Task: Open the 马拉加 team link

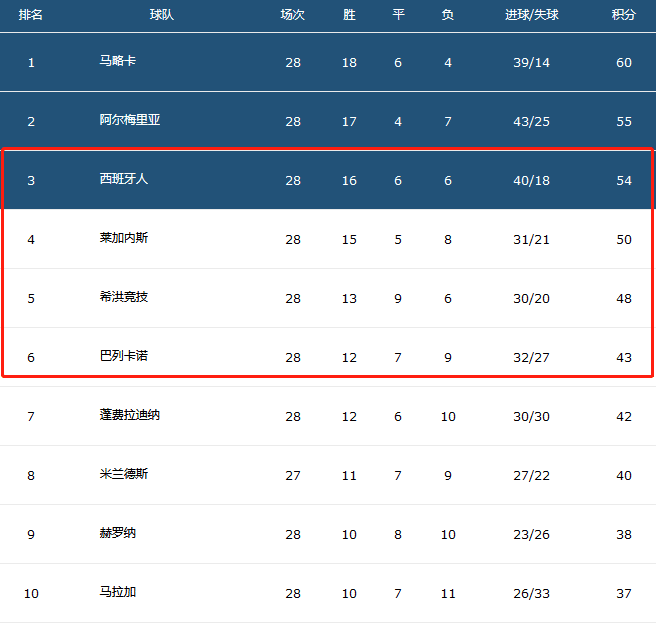Action: click(x=118, y=592)
